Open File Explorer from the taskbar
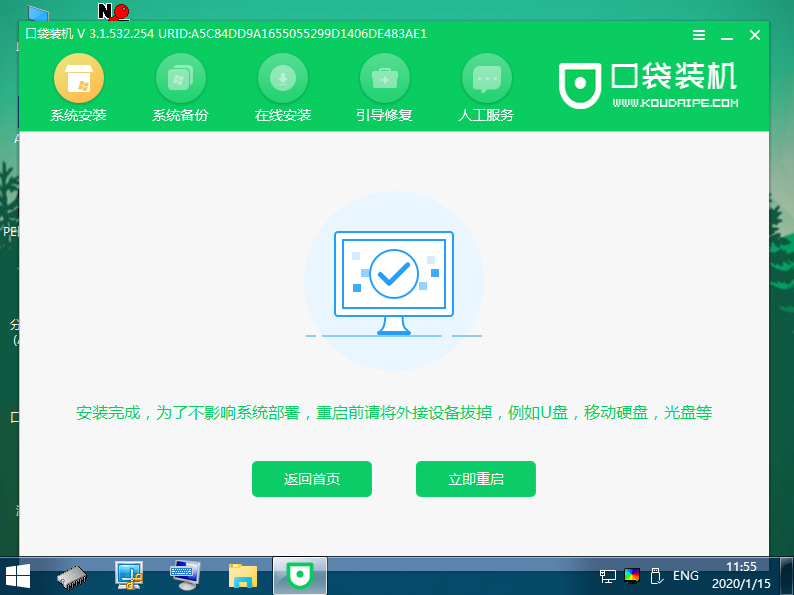Viewport: 794px width, 595px height. 242,575
